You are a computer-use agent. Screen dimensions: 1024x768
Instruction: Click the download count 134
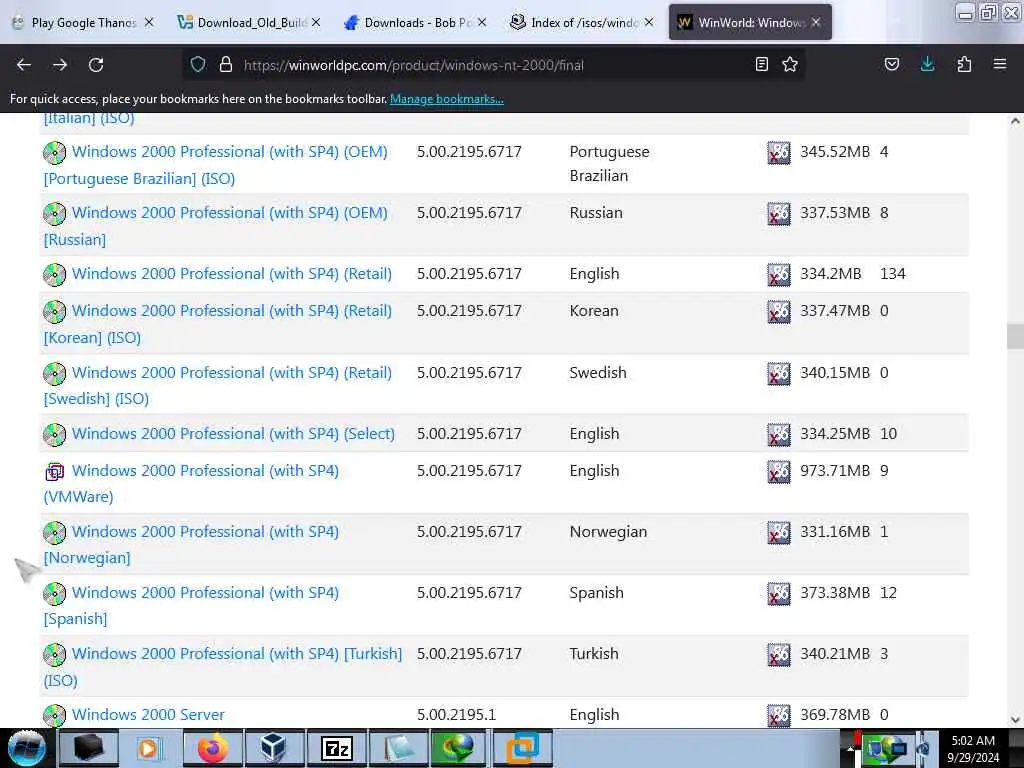893,274
